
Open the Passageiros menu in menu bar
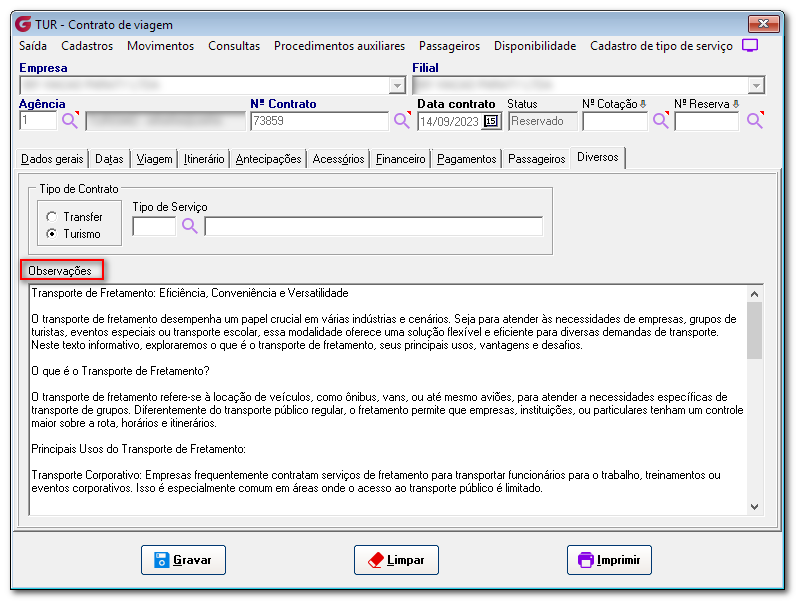click(x=449, y=46)
